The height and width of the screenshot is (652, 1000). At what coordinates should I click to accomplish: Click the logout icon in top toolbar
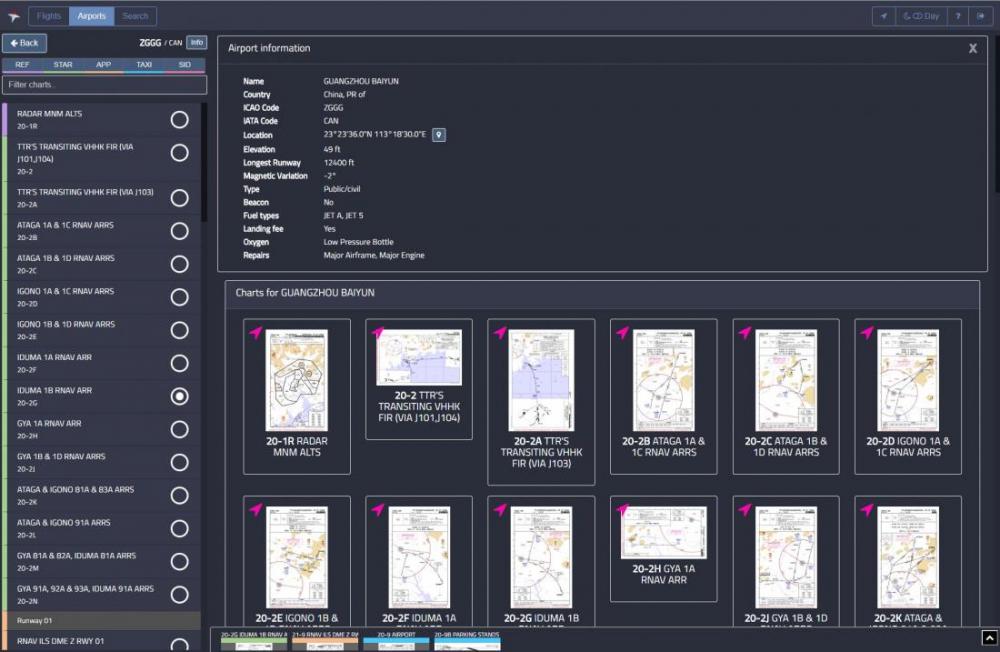[x=980, y=16]
